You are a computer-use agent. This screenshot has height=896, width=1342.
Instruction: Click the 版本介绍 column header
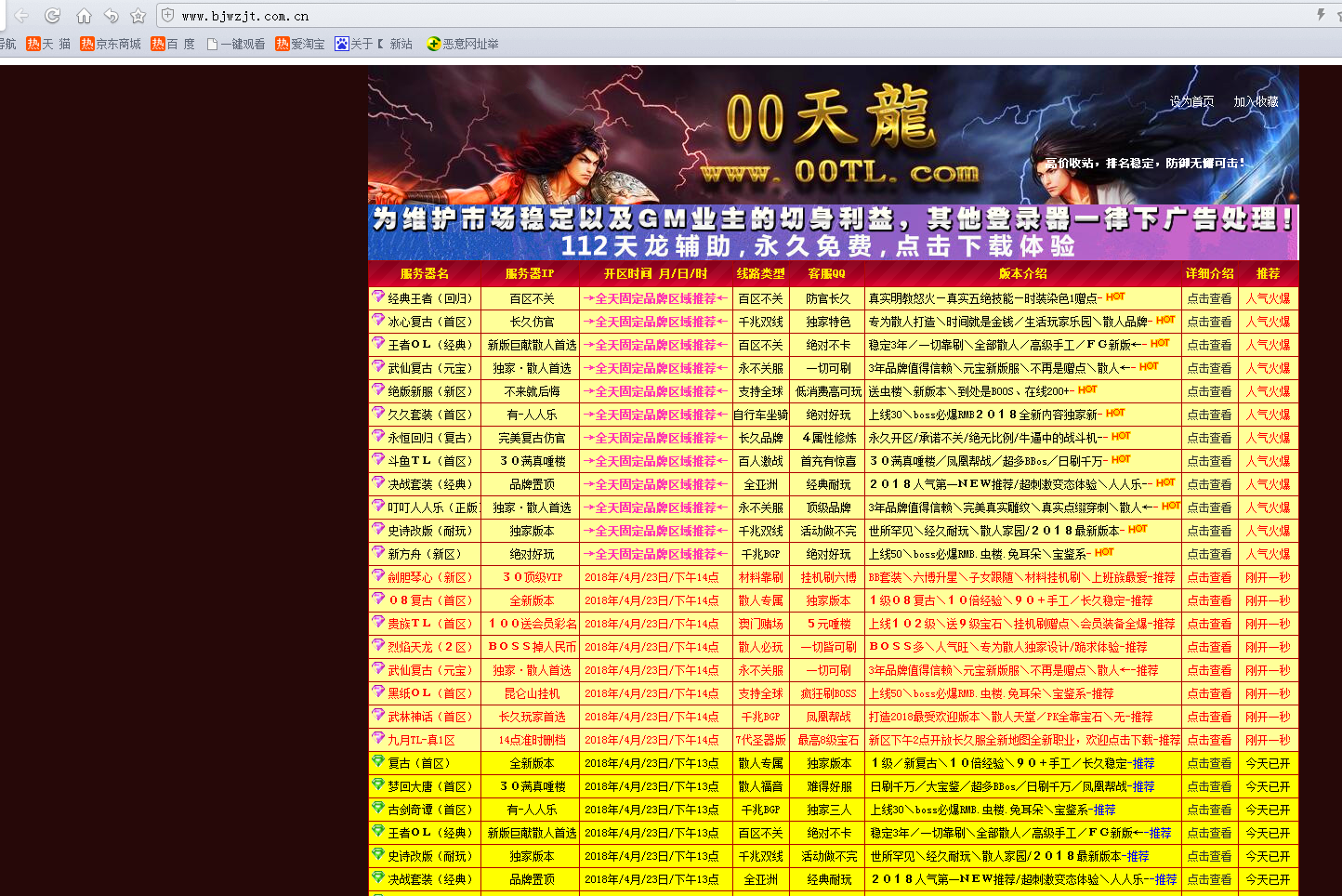click(1022, 273)
